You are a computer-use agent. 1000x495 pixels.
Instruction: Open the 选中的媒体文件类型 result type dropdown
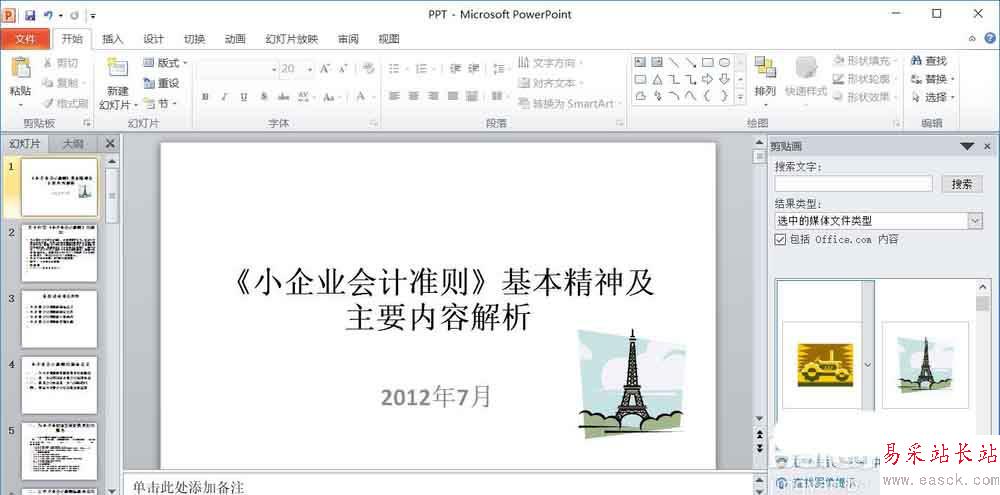click(x=975, y=221)
